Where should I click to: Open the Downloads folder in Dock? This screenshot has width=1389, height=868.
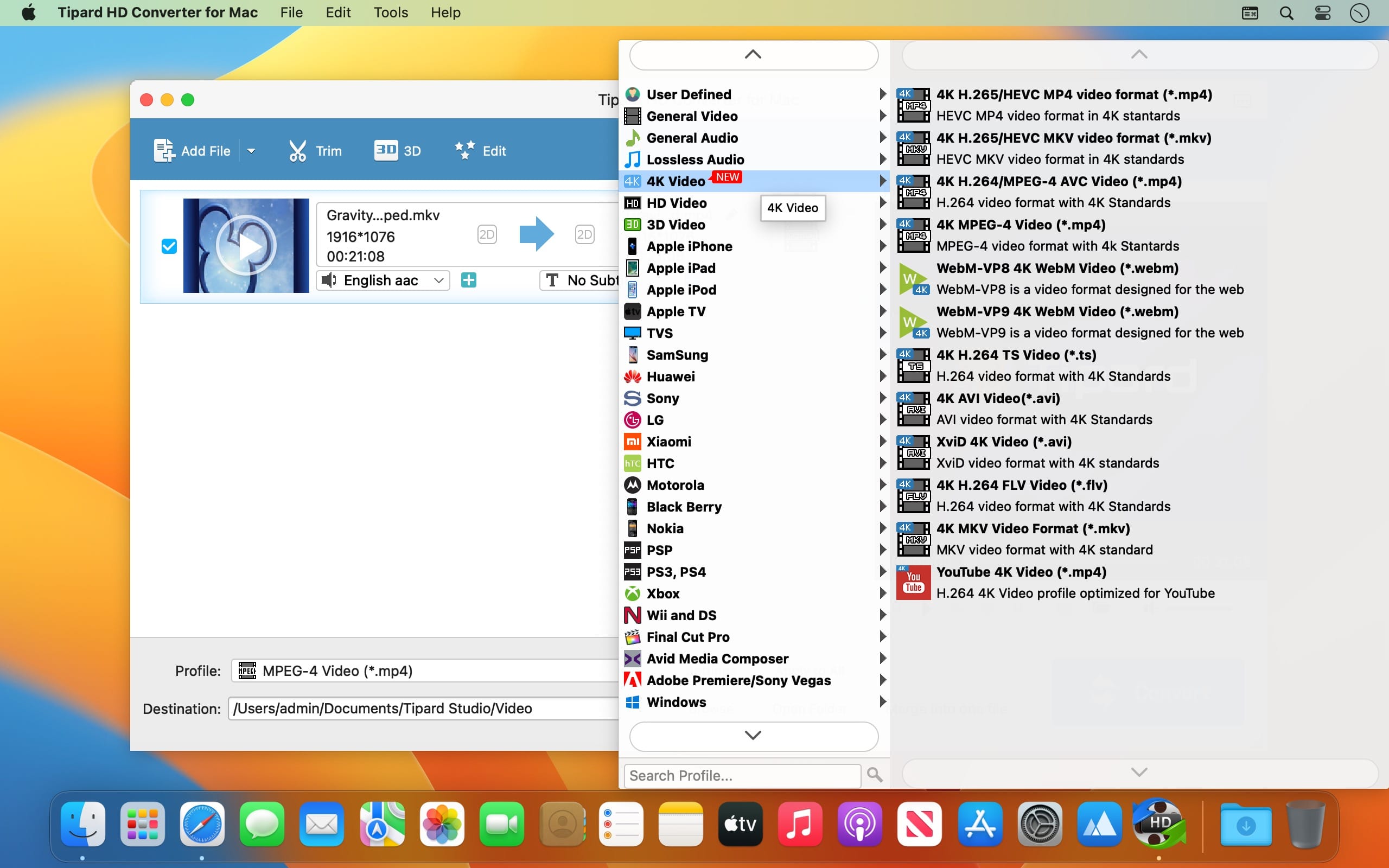click(1246, 825)
